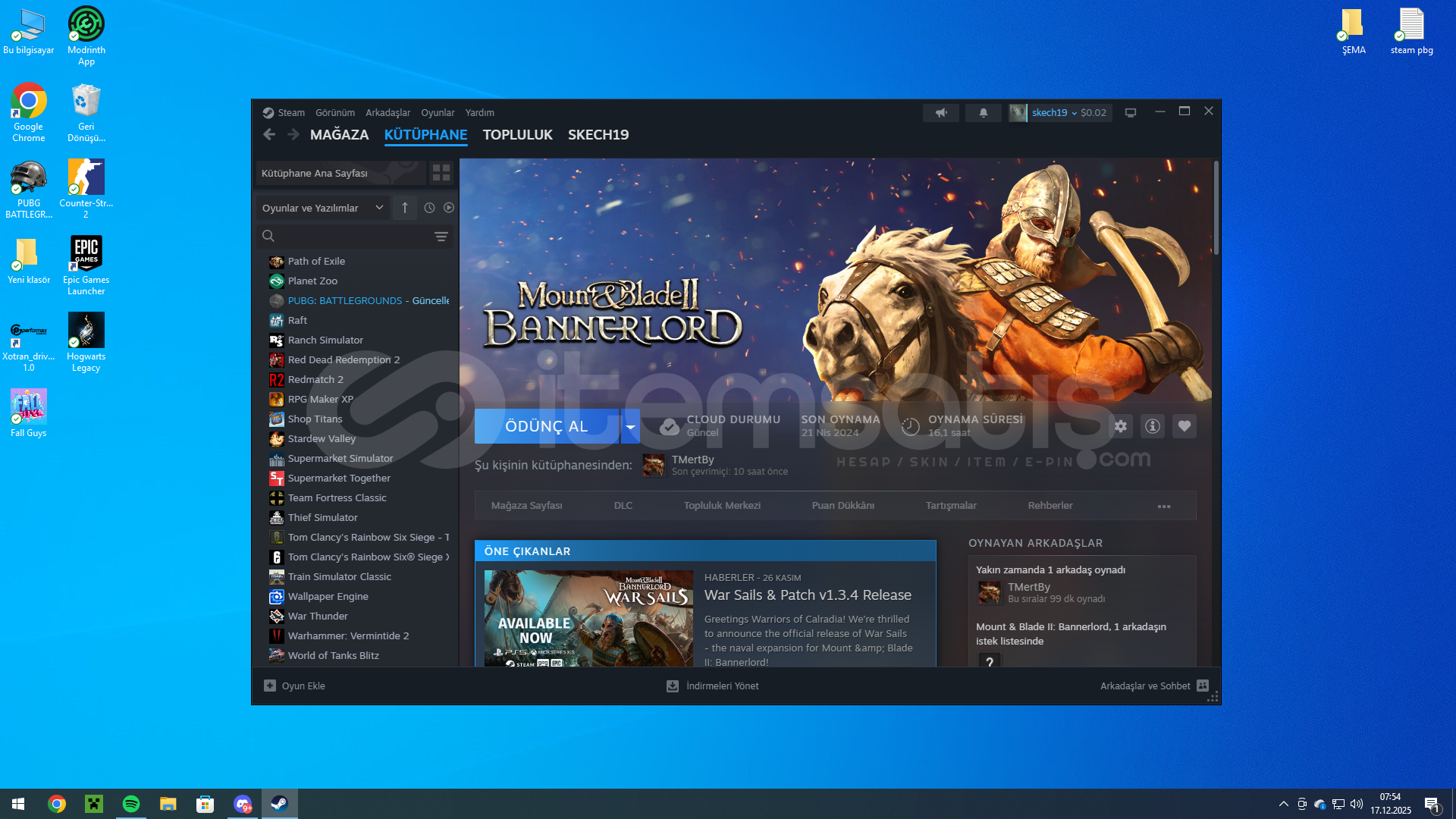1456x819 pixels.
Task: Open the Mağaza Sayfası link
Action: [526, 506]
